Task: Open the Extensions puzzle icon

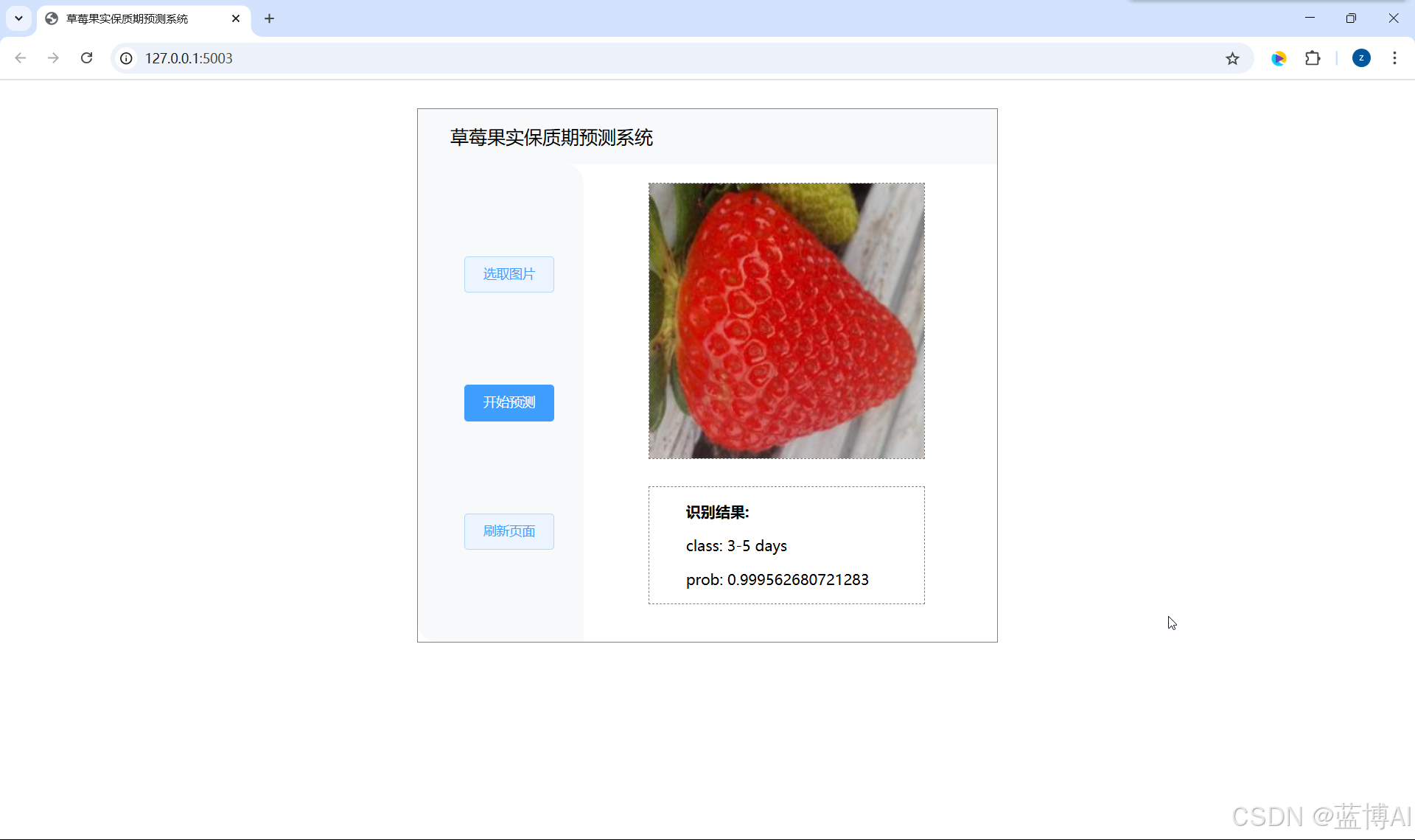Action: click(x=1313, y=58)
